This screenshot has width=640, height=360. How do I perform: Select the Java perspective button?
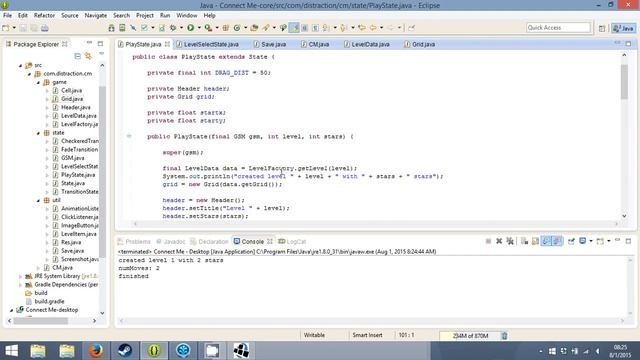[624, 28]
